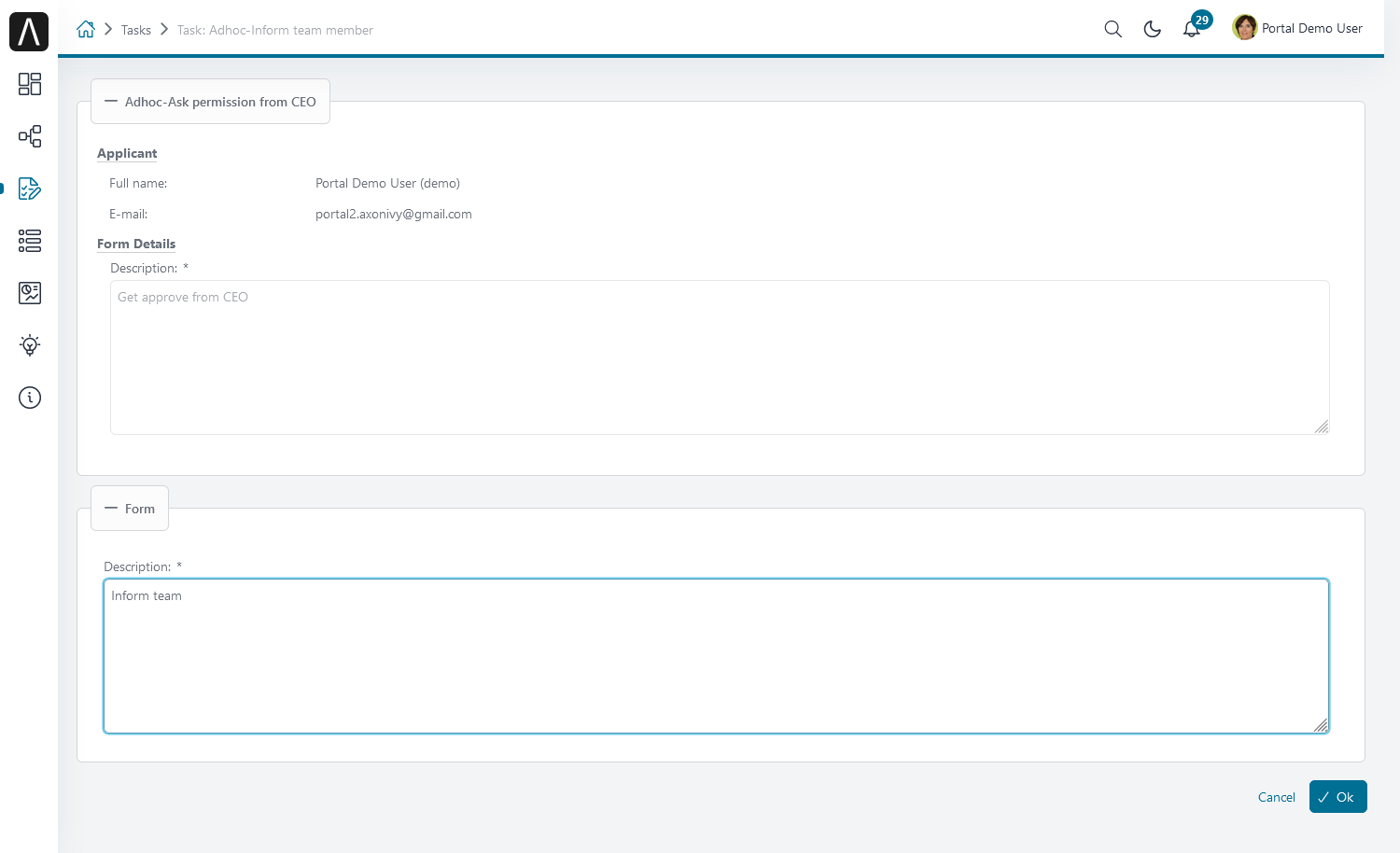Open the Cases list sidebar icon
1400x853 pixels.
coord(30,241)
